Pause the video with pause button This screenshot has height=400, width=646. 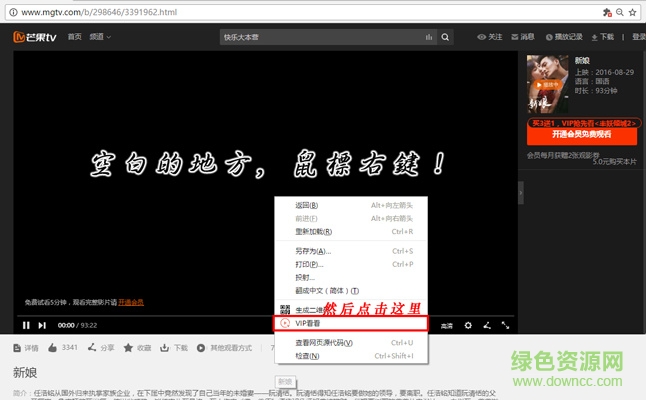pos(26,325)
